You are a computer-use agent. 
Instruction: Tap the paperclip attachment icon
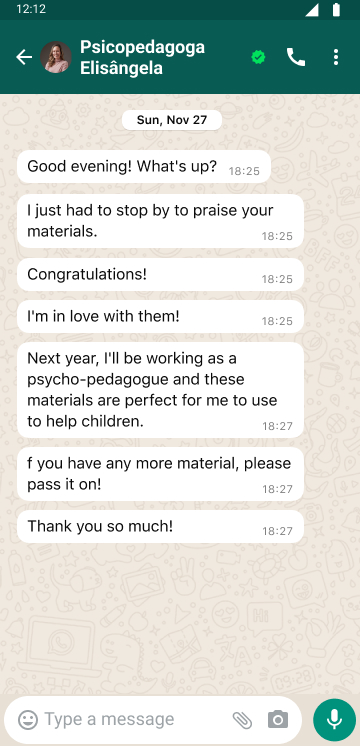243,720
